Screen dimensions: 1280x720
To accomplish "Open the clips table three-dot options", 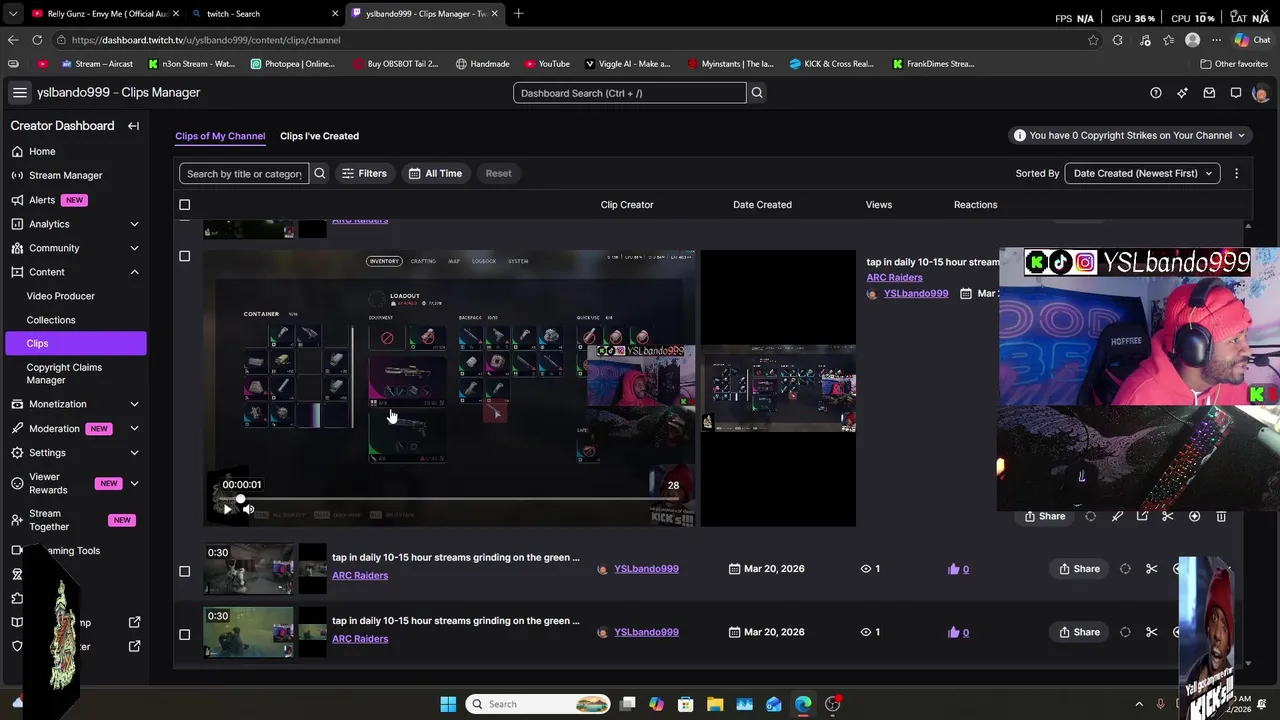I will pyautogui.click(x=1236, y=173).
